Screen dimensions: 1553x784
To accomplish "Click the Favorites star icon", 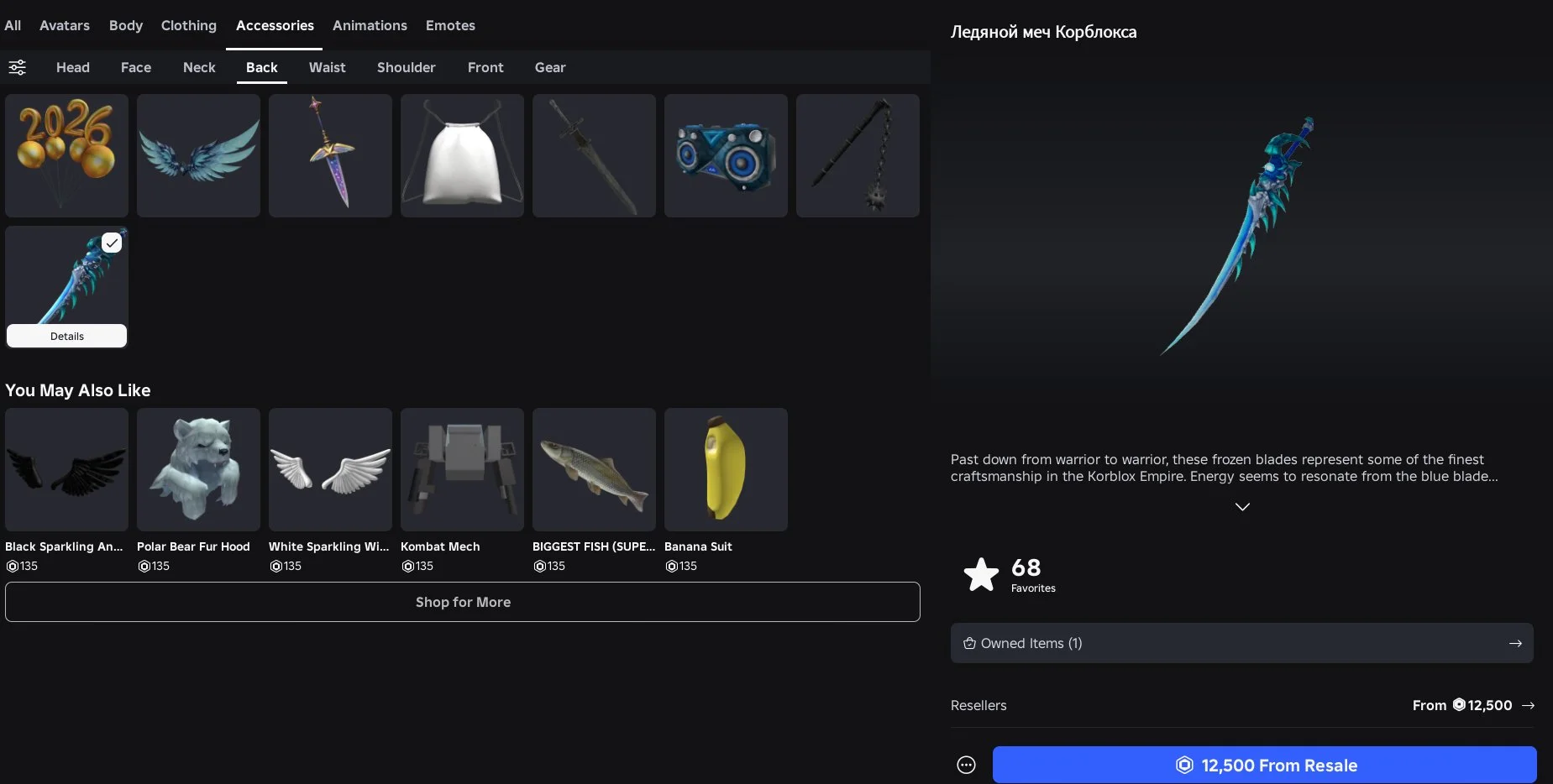I will [980, 575].
